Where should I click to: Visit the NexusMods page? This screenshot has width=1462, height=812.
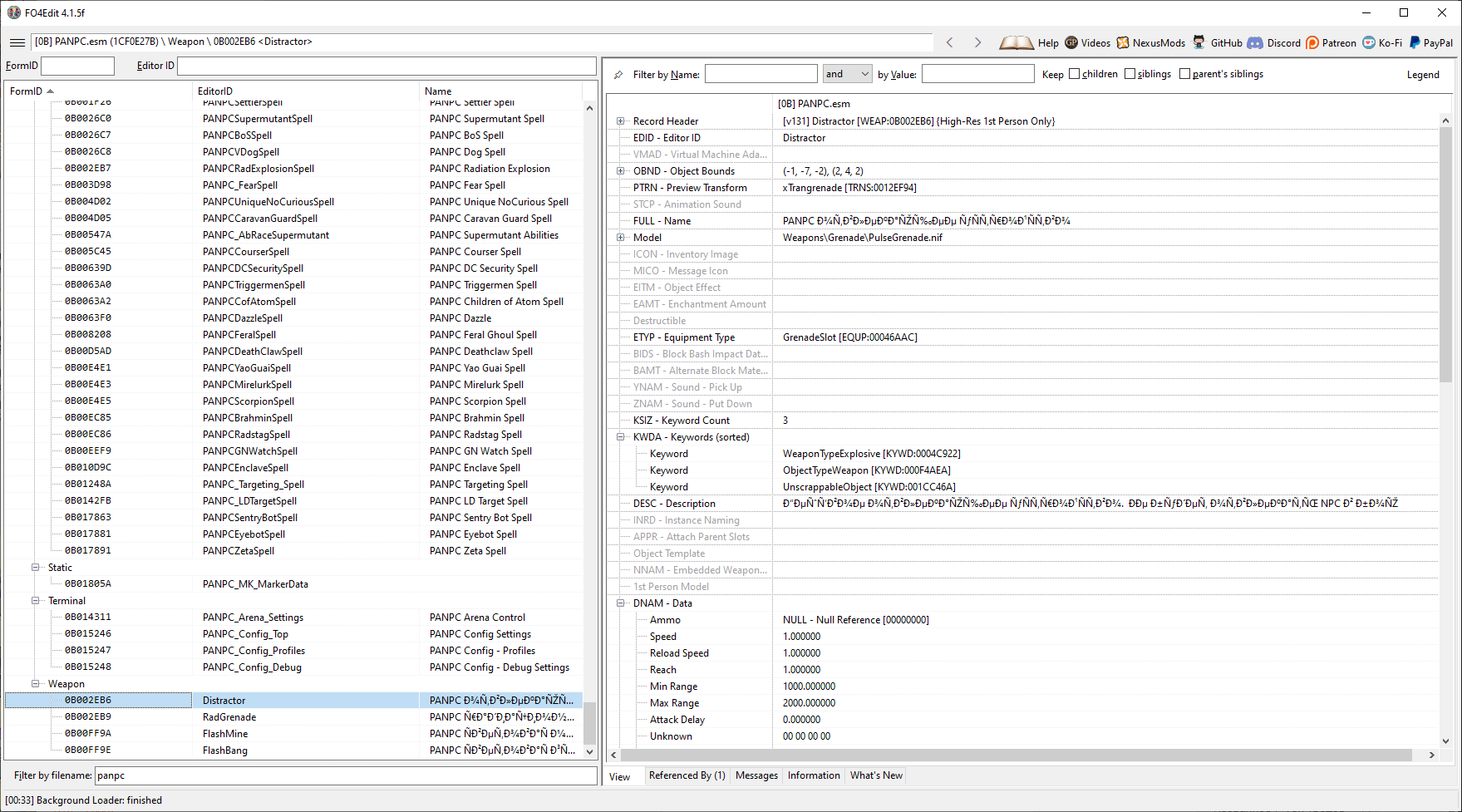[1150, 42]
